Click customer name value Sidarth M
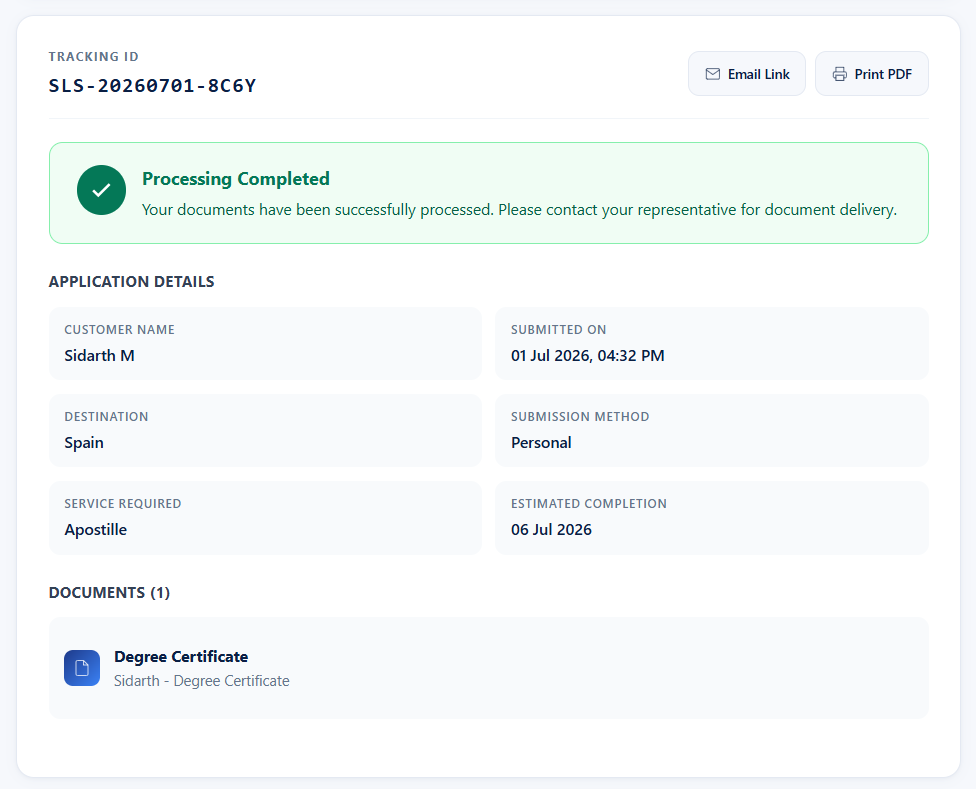 point(100,355)
